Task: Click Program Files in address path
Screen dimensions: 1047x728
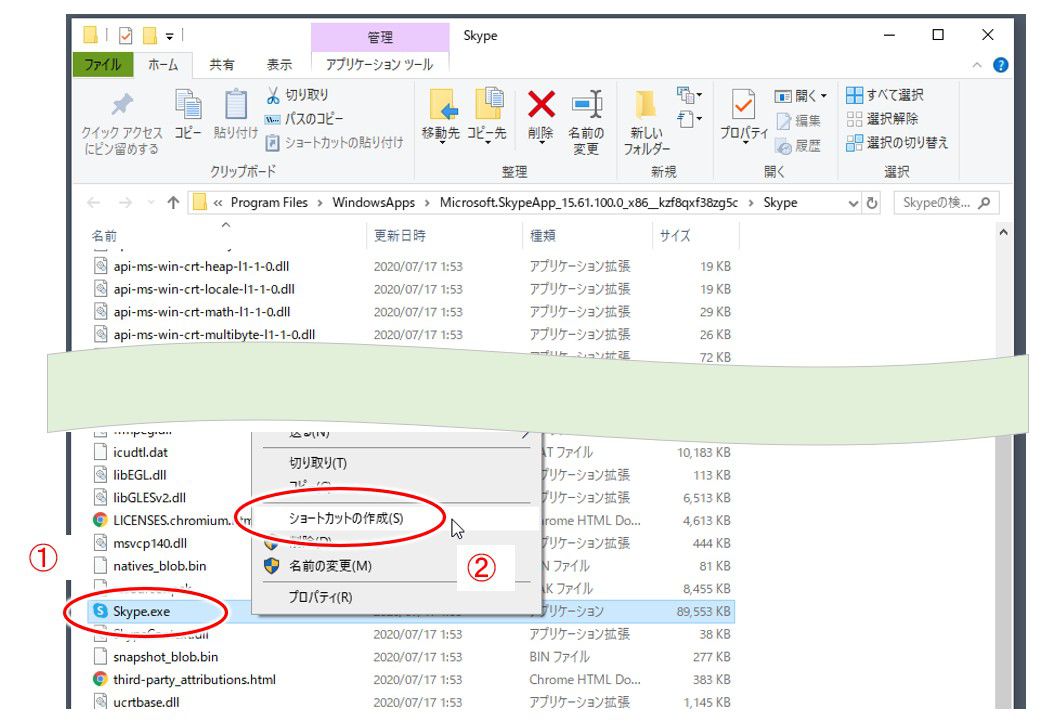Action: tap(269, 202)
